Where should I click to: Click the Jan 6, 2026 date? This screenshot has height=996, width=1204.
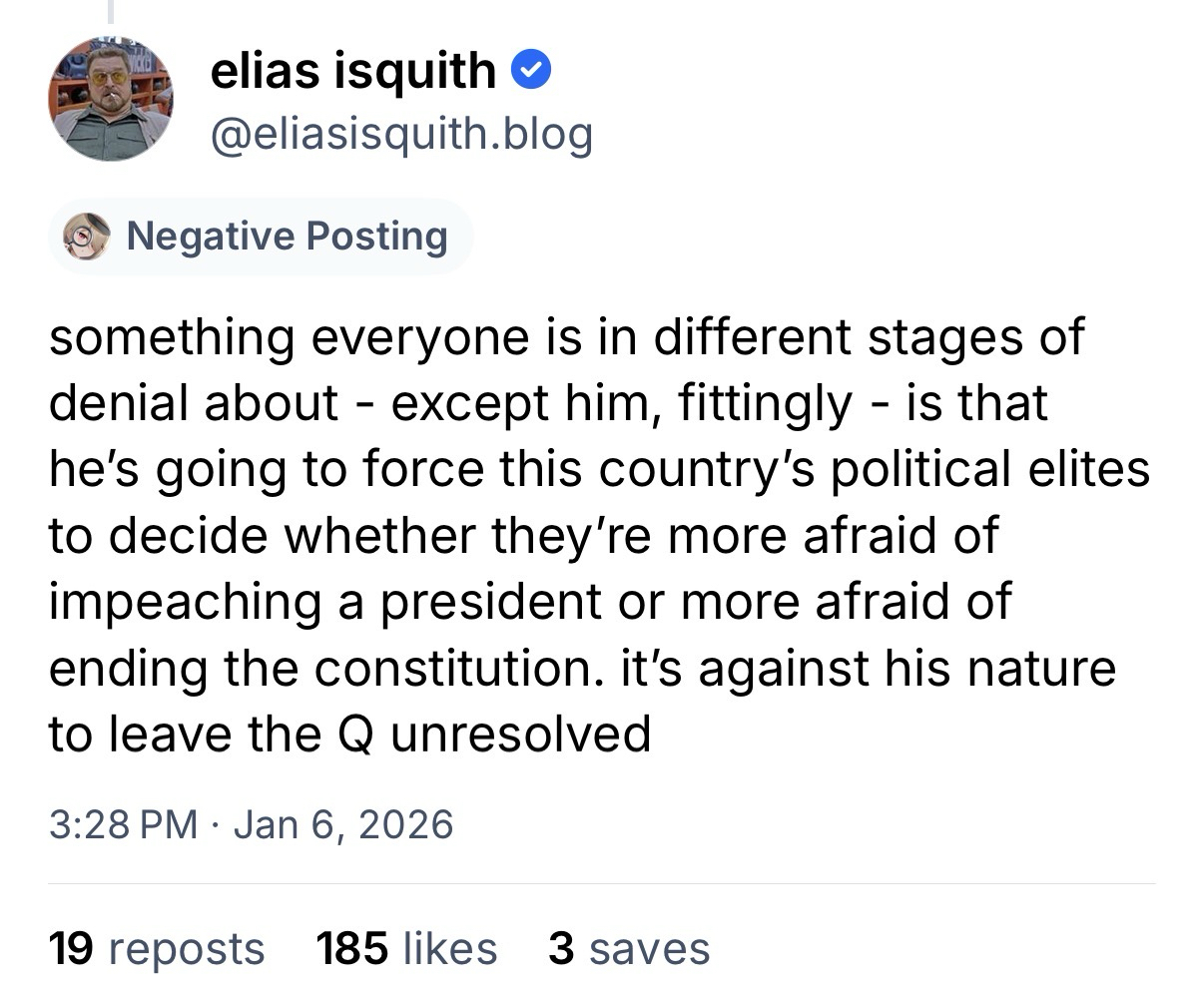click(342, 824)
